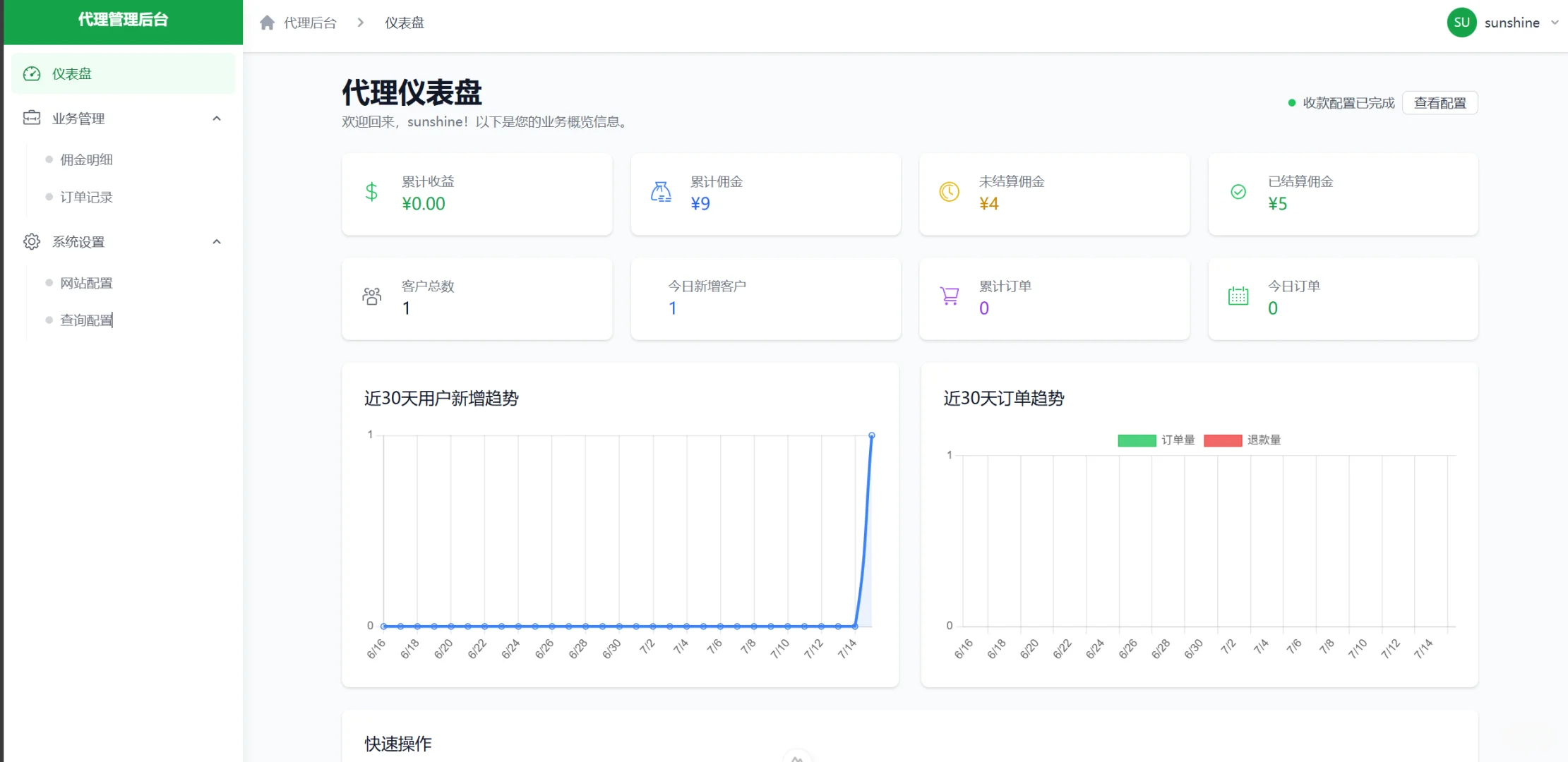Click the peak data point on user growth chart
Image resolution: width=1568 pixels, height=762 pixels.
coord(871,435)
